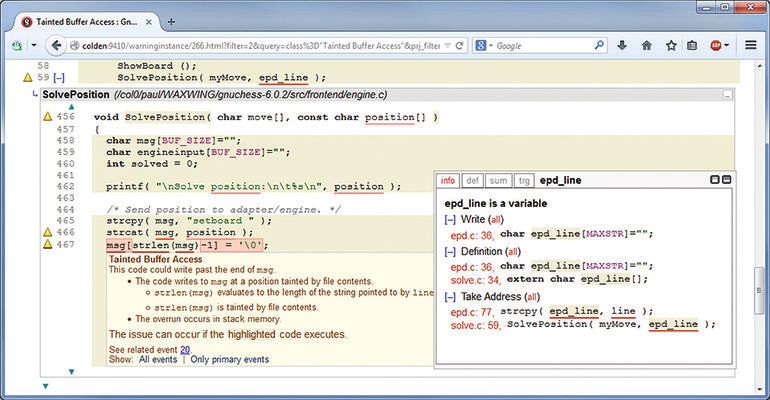
Task: Open a new tab with the plus button
Action: [x=171, y=22]
